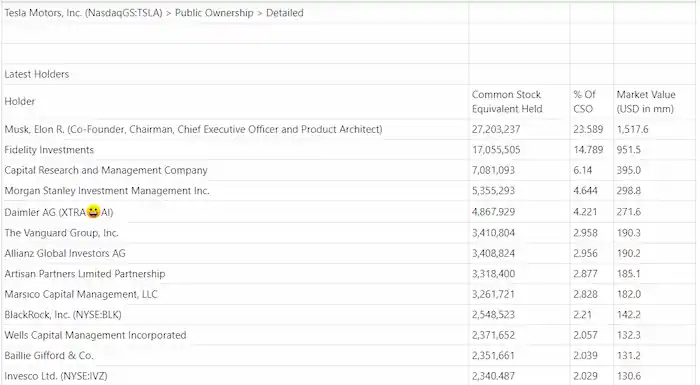
Task: Click the shares value 2,351,661
Action: pos(493,356)
